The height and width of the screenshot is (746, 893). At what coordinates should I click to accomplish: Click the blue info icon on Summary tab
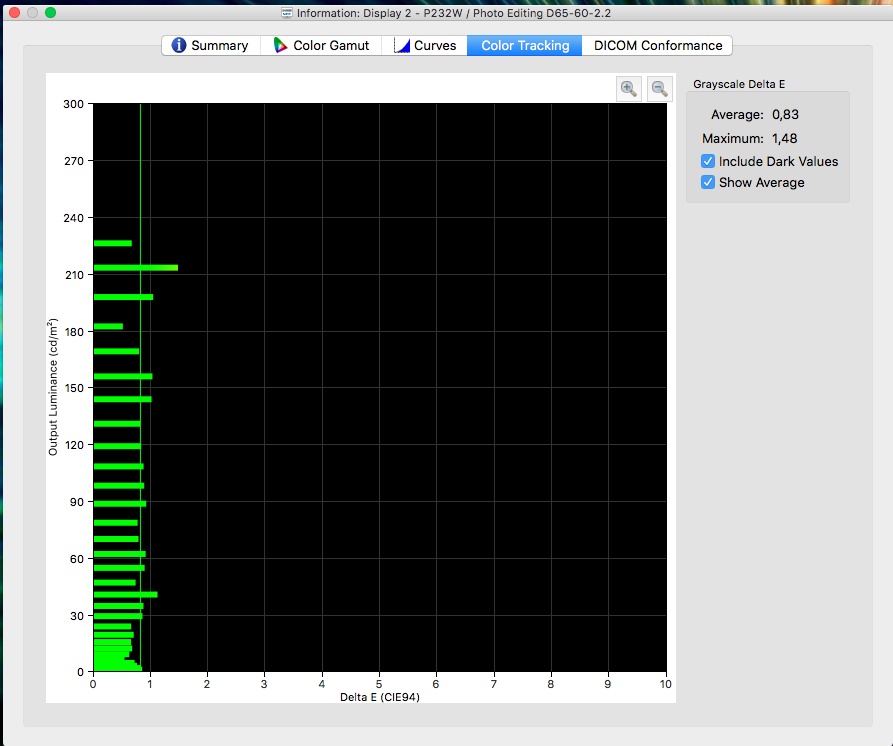[x=179, y=45]
